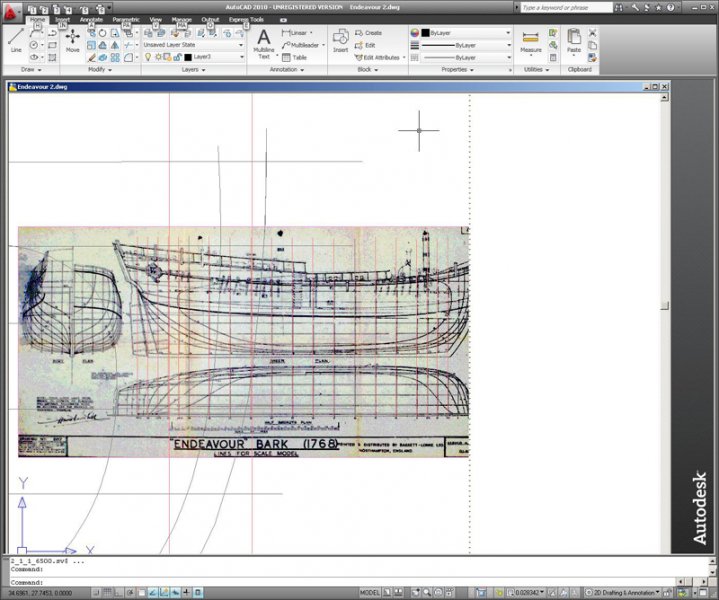
Task: Open the Manage ribbon tab
Action: pos(181,20)
